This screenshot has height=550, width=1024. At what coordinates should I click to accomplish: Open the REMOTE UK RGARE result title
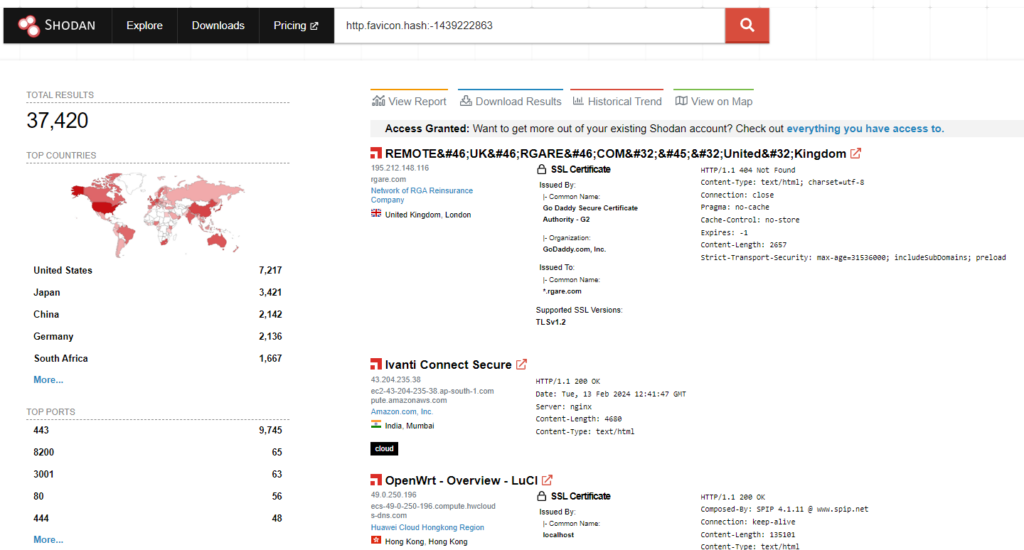(615, 154)
